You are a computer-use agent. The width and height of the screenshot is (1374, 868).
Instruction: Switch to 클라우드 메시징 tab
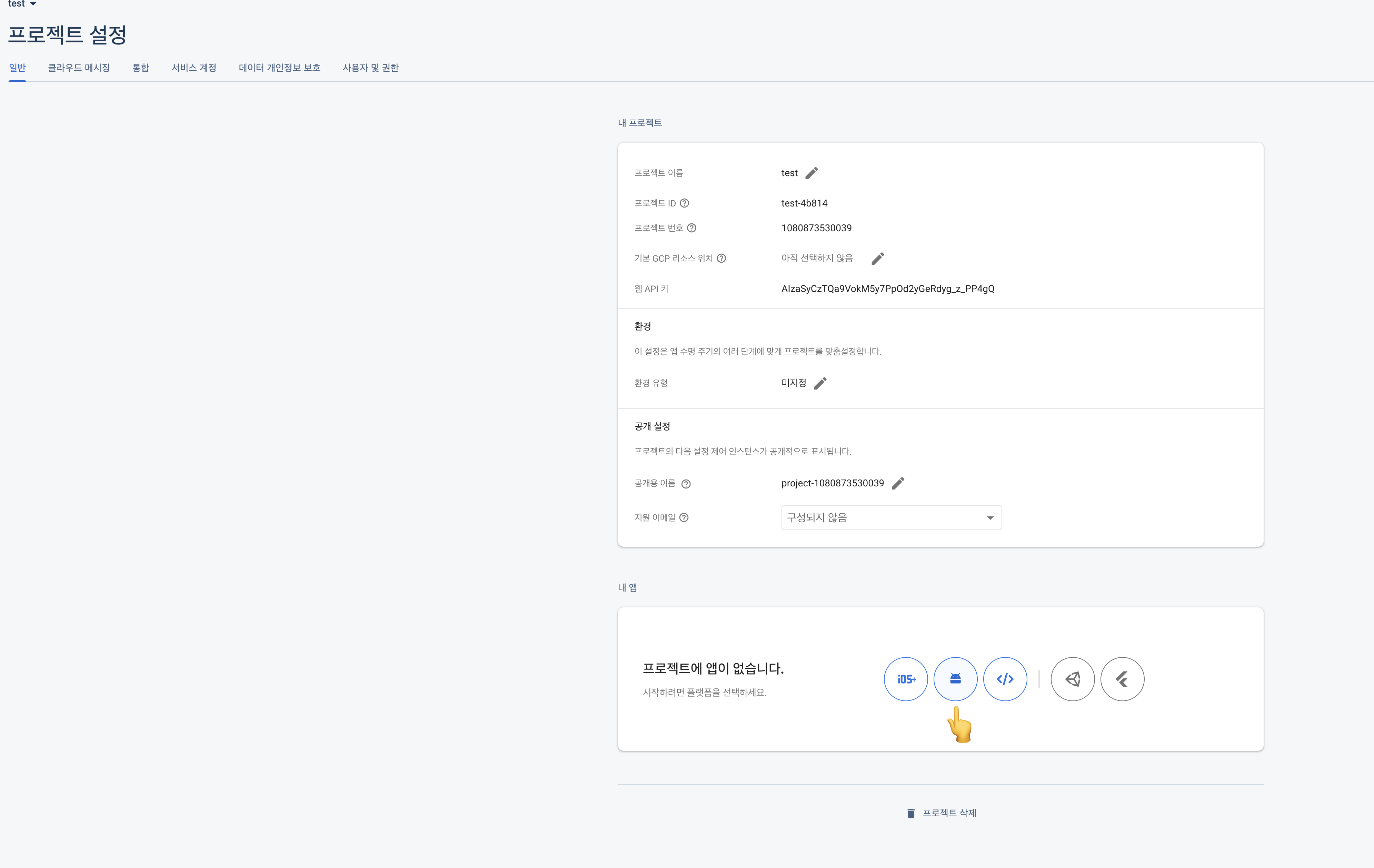pos(79,68)
